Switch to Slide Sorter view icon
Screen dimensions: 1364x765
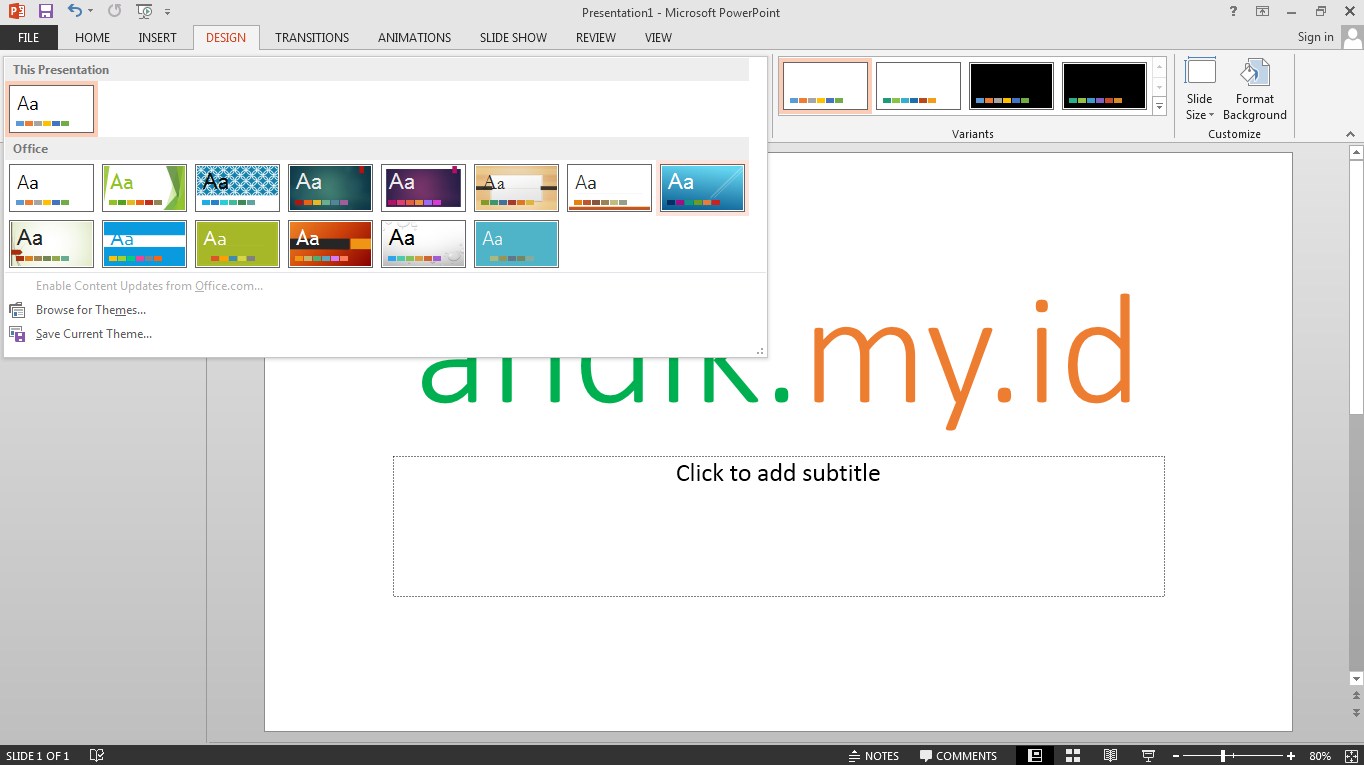[1072, 755]
